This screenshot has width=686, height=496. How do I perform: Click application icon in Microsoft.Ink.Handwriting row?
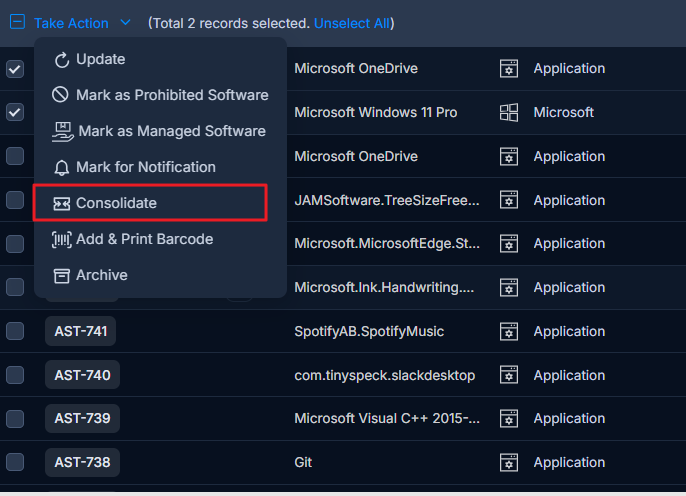tap(509, 287)
